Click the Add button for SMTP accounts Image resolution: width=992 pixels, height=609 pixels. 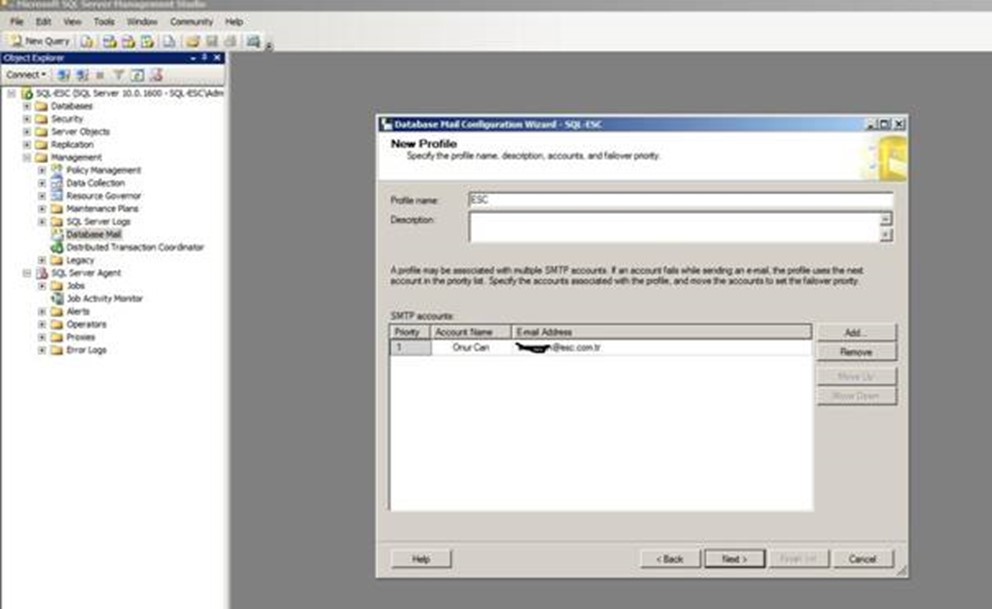click(857, 333)
